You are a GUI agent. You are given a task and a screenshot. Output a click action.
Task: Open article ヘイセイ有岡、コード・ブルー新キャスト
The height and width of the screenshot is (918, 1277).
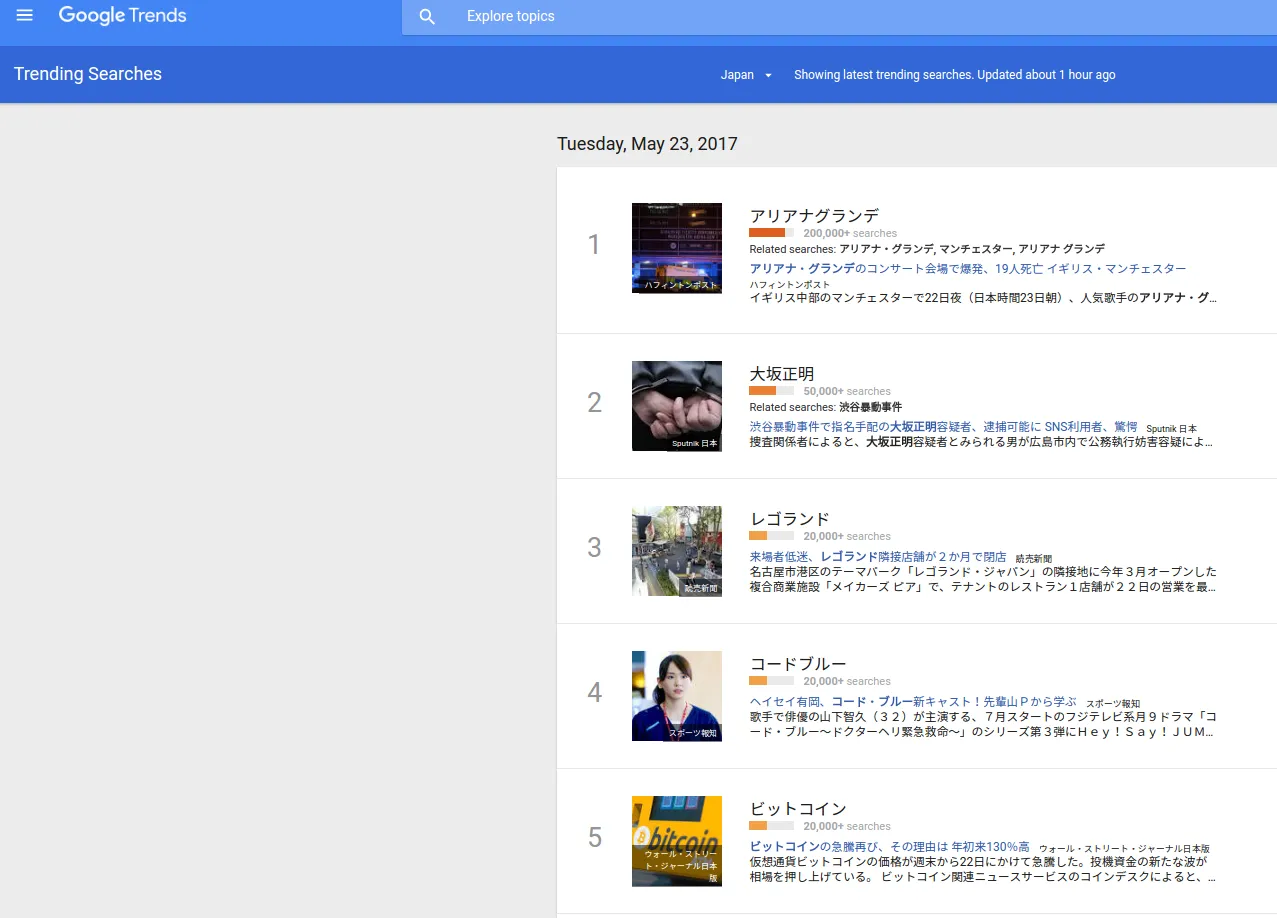(913, 702)
